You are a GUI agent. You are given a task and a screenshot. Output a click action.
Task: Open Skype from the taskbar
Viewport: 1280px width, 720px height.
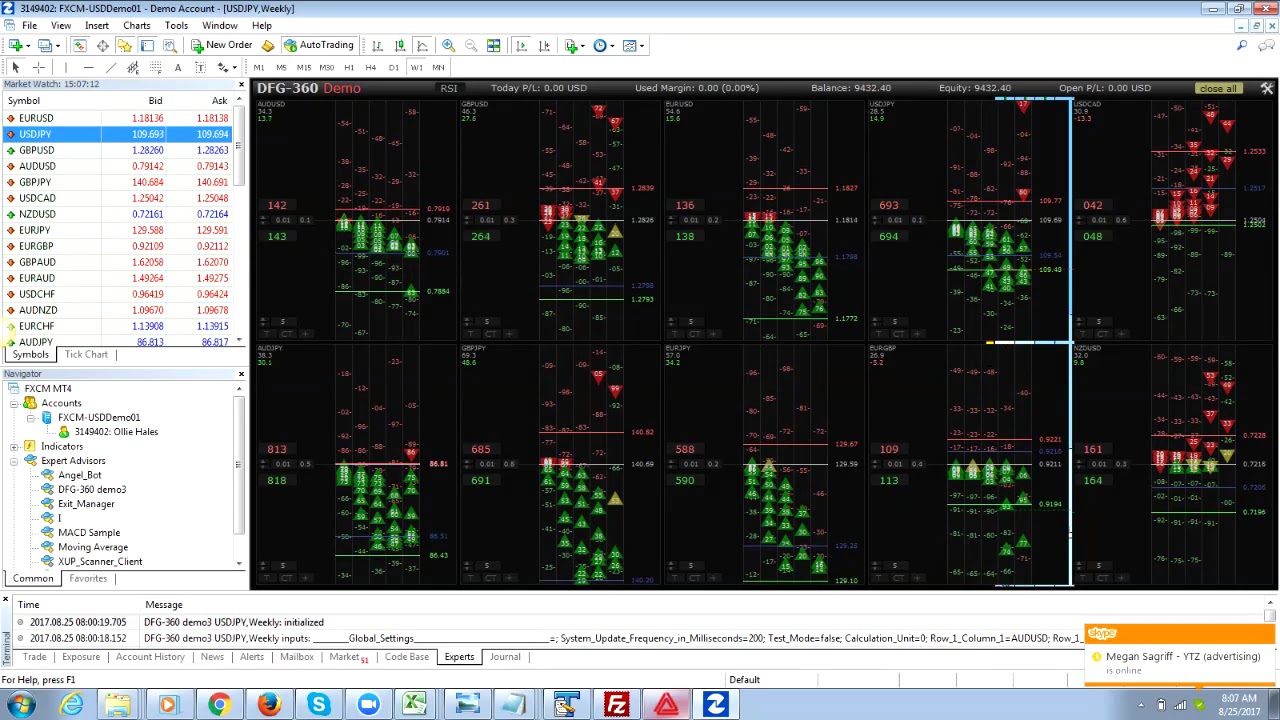318,705
